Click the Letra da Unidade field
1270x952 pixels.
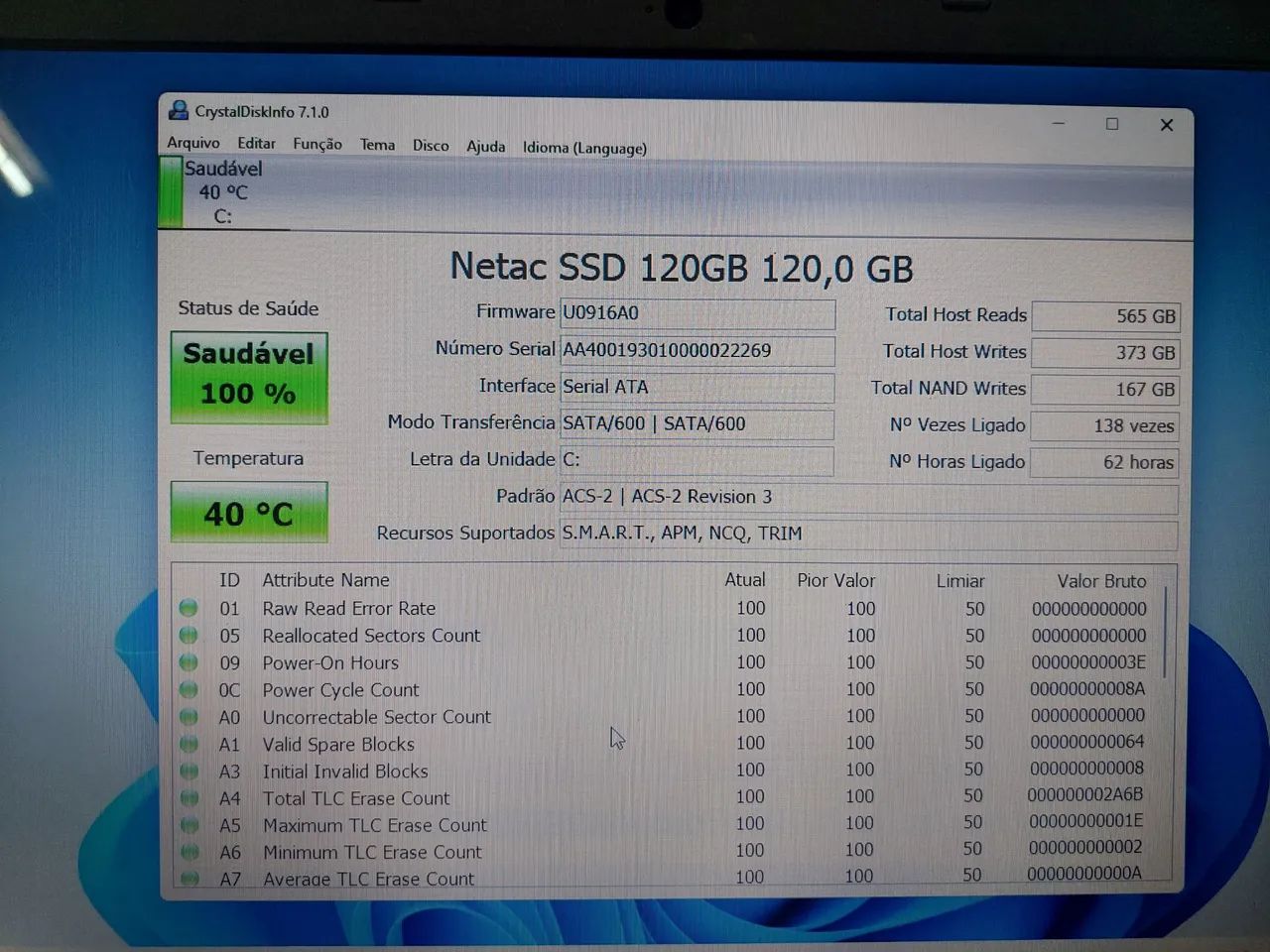pos(698,460)
